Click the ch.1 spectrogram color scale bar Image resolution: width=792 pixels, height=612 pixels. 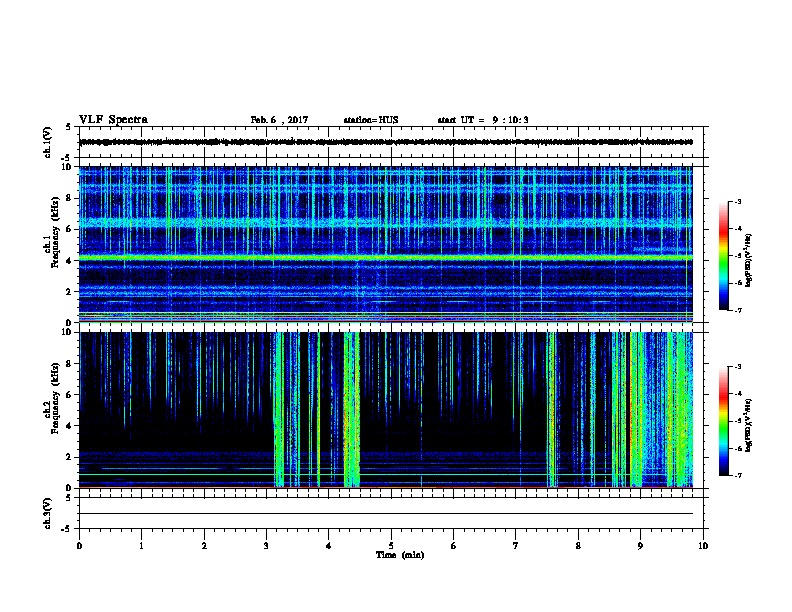point(723,256)
